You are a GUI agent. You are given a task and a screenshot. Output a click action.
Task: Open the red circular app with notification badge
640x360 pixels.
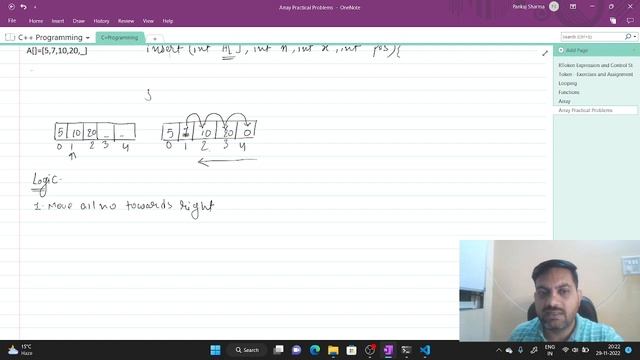tap(370, 350)
